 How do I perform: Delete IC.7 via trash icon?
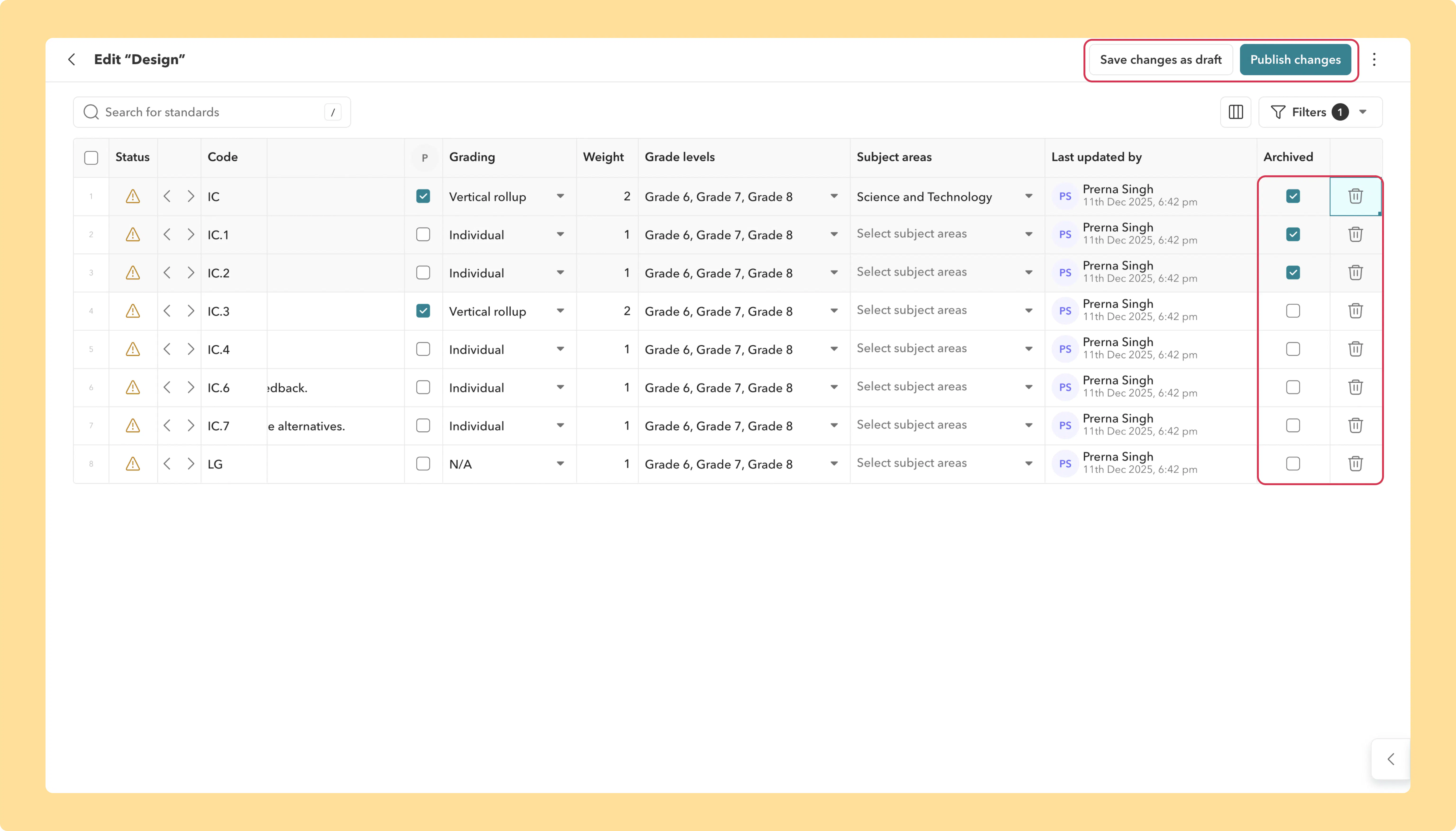[x=1356, y=426]
